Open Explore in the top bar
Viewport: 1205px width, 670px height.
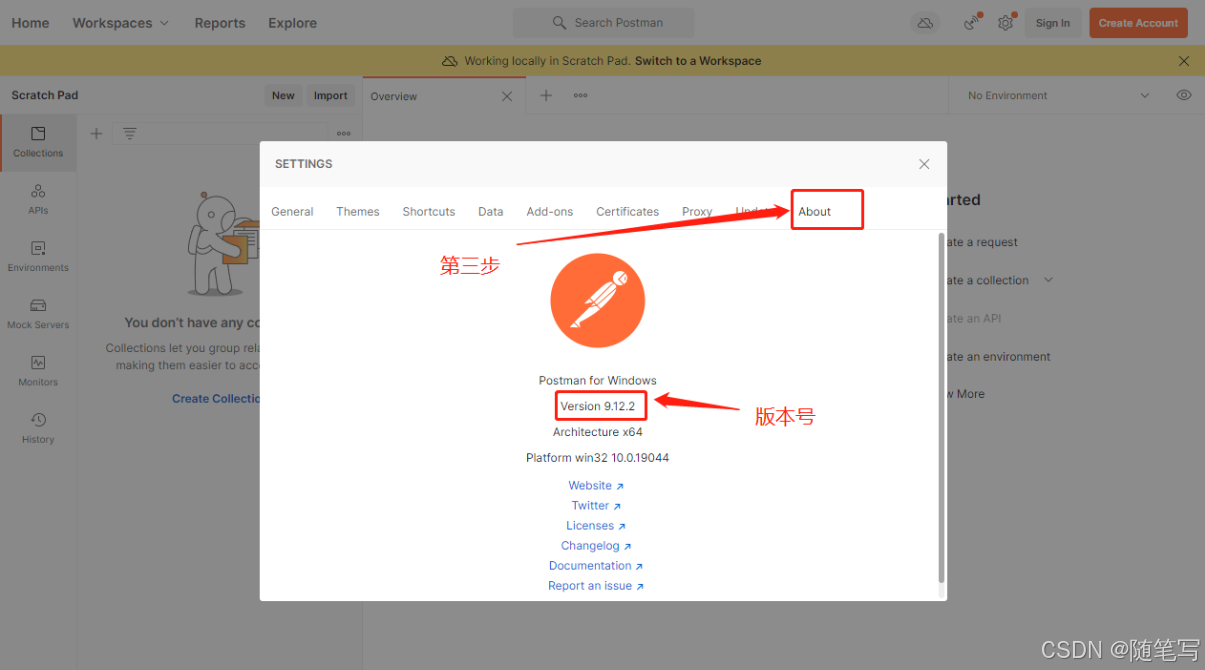coord(292,23)
